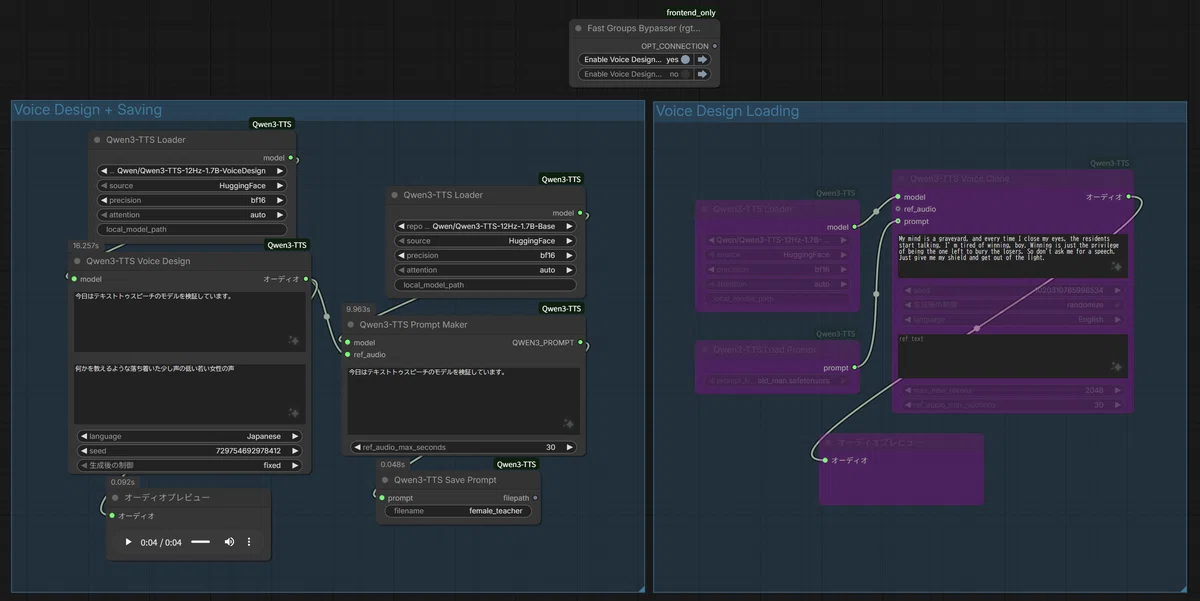Collapse the Qwen3-TTS Save Prompt node dot
Screen dimensions: 1200x601
pyautogui.click(x=384, y=480)
